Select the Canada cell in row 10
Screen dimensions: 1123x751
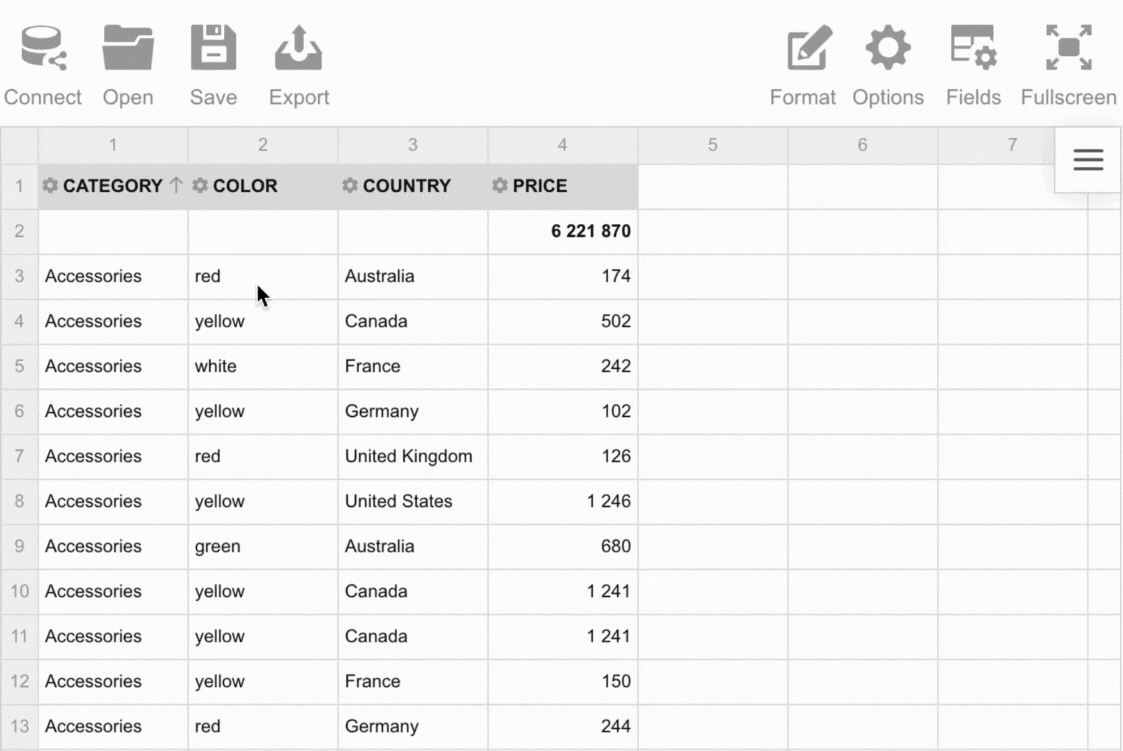(x=413, y=591)
